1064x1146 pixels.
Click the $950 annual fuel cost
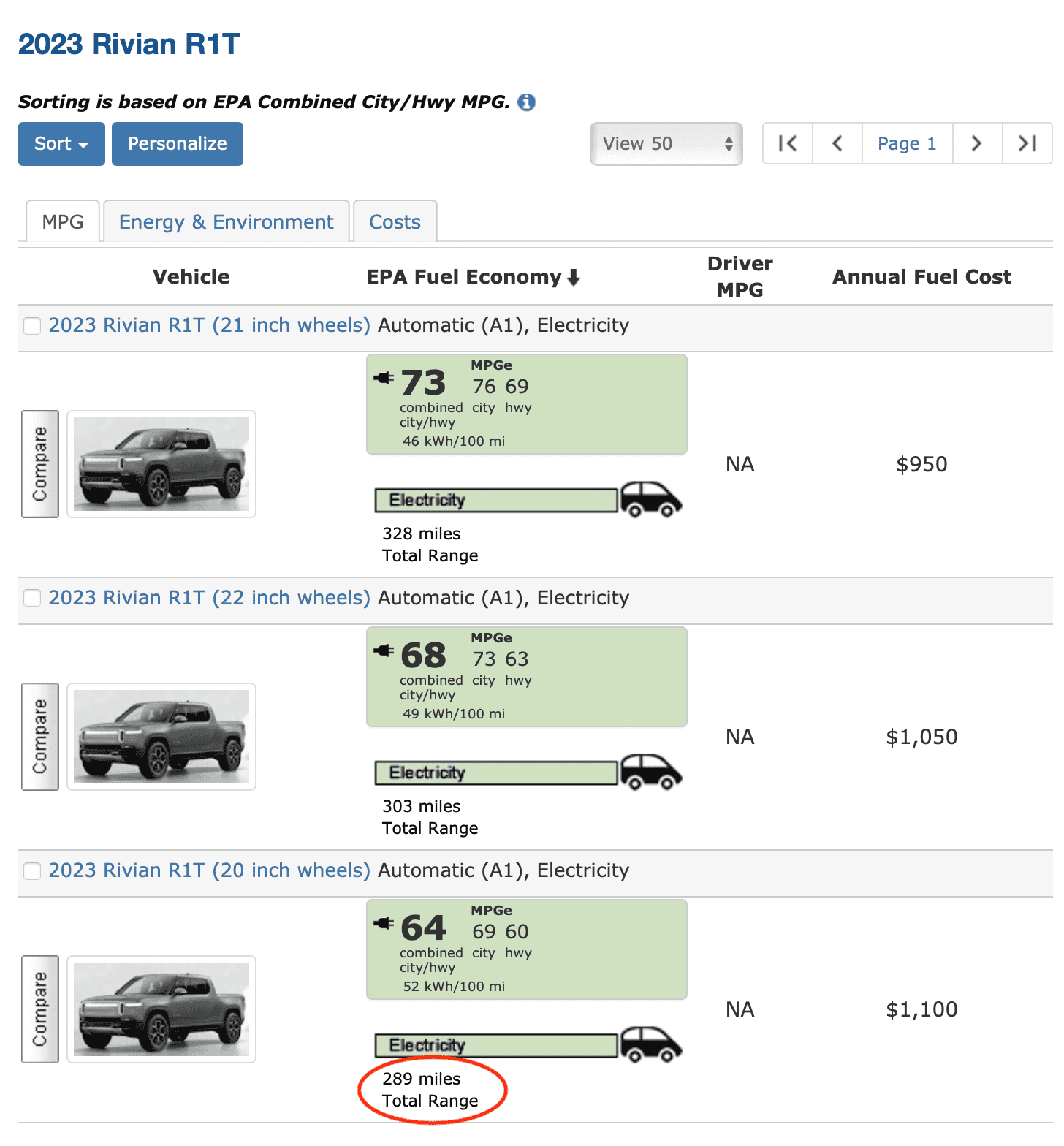(x=922, y=464)
